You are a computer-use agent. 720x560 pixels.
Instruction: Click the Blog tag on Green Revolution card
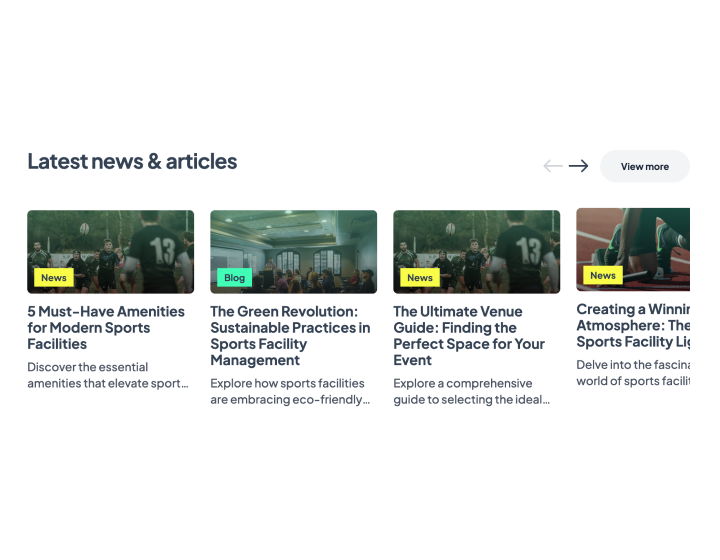click(234, 278)
